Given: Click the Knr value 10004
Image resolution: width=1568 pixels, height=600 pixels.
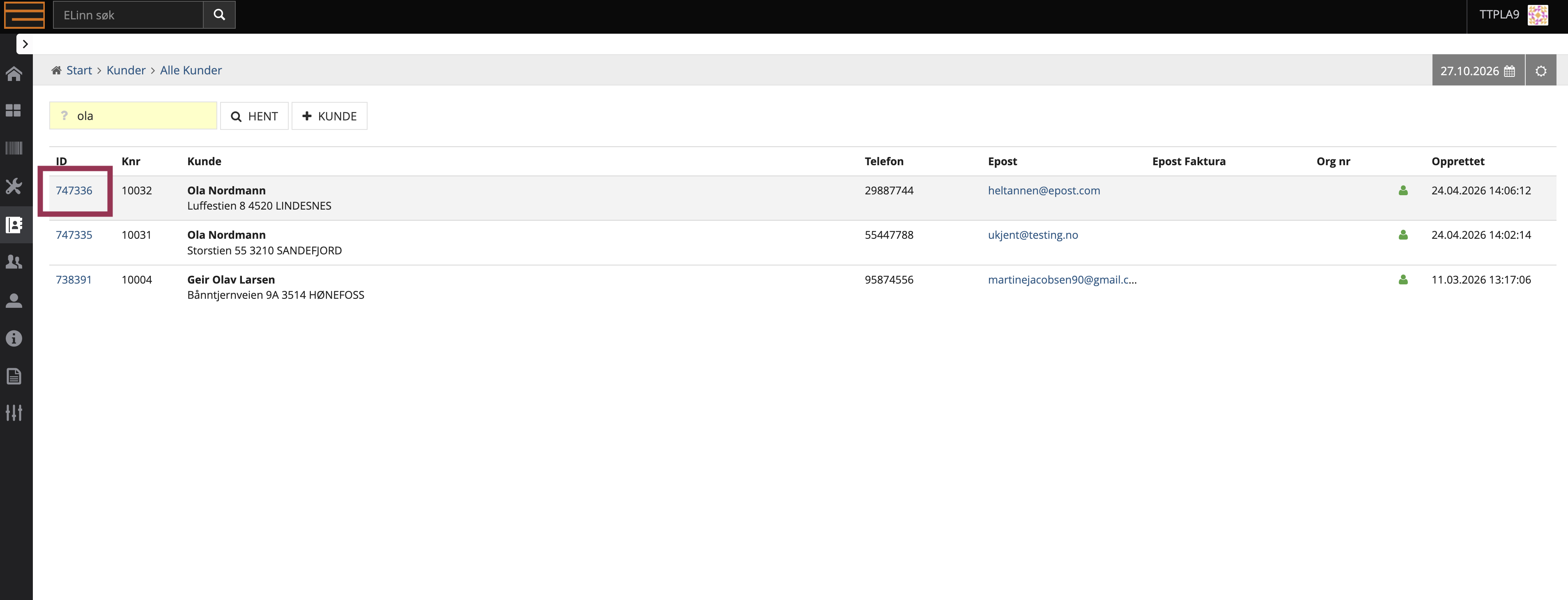Looking at the screenshot, I should (136, 279).
